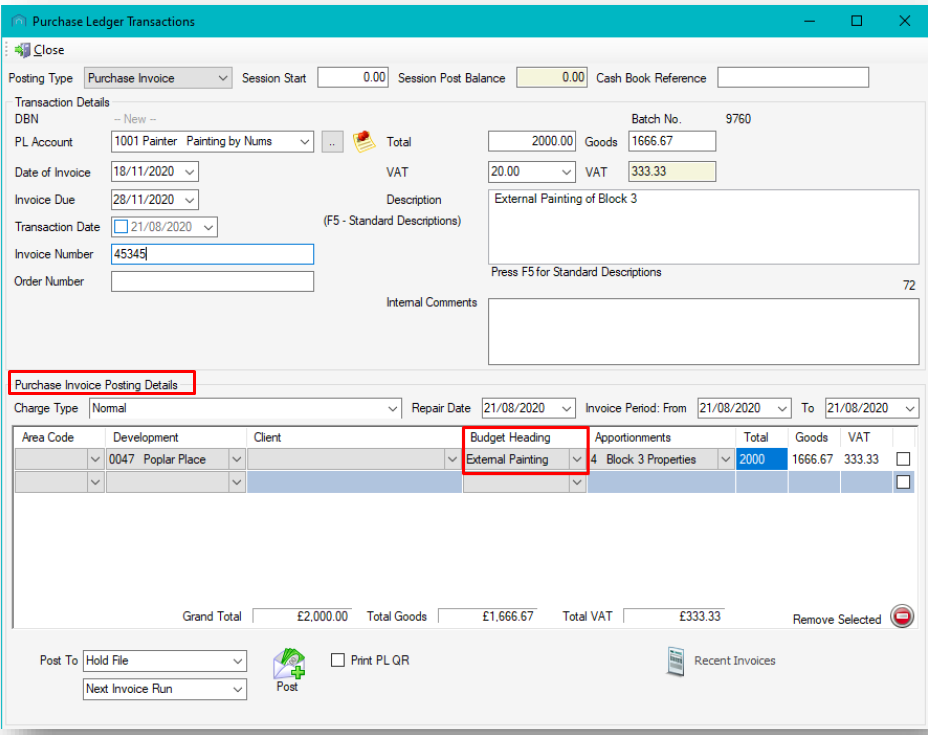The image size is (928, 735).
Task: Click the Area Code column header
Action: pyautogui.click(x=48, y=438)
